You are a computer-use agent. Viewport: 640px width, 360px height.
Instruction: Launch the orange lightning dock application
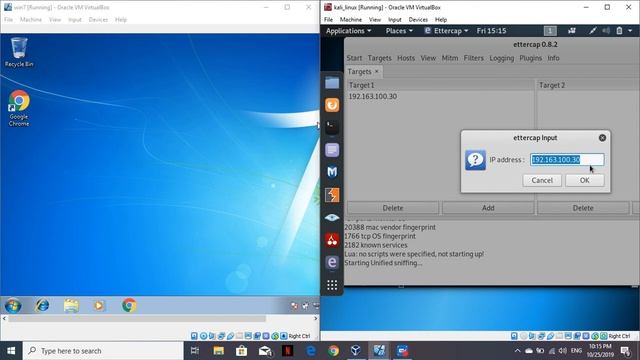332,195
